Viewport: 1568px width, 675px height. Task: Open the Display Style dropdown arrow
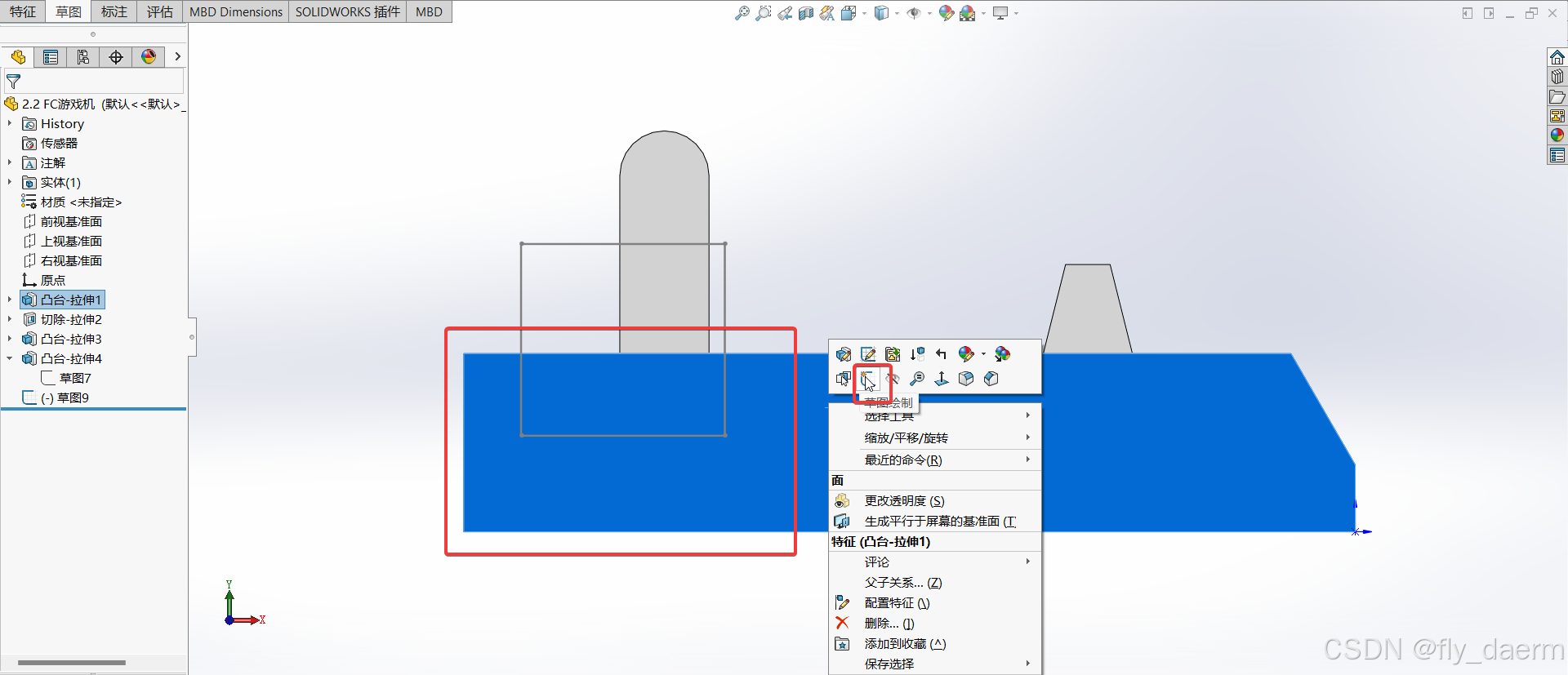tap(897, 13)
